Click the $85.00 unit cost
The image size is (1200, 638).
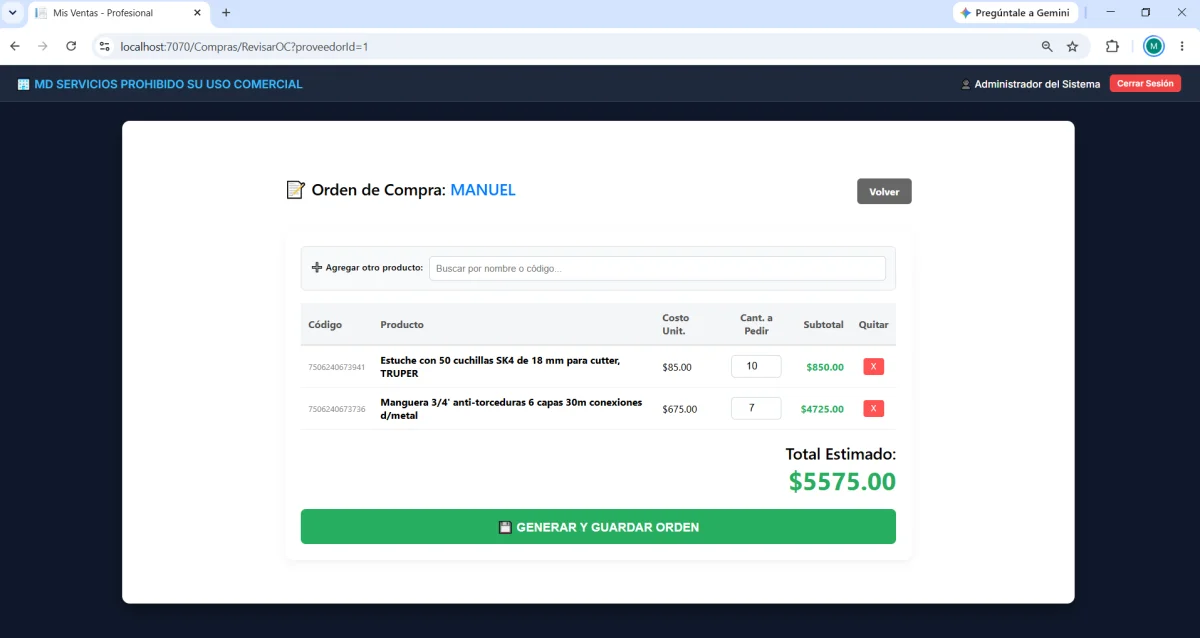pyautogui.click(x=677, y=367)
